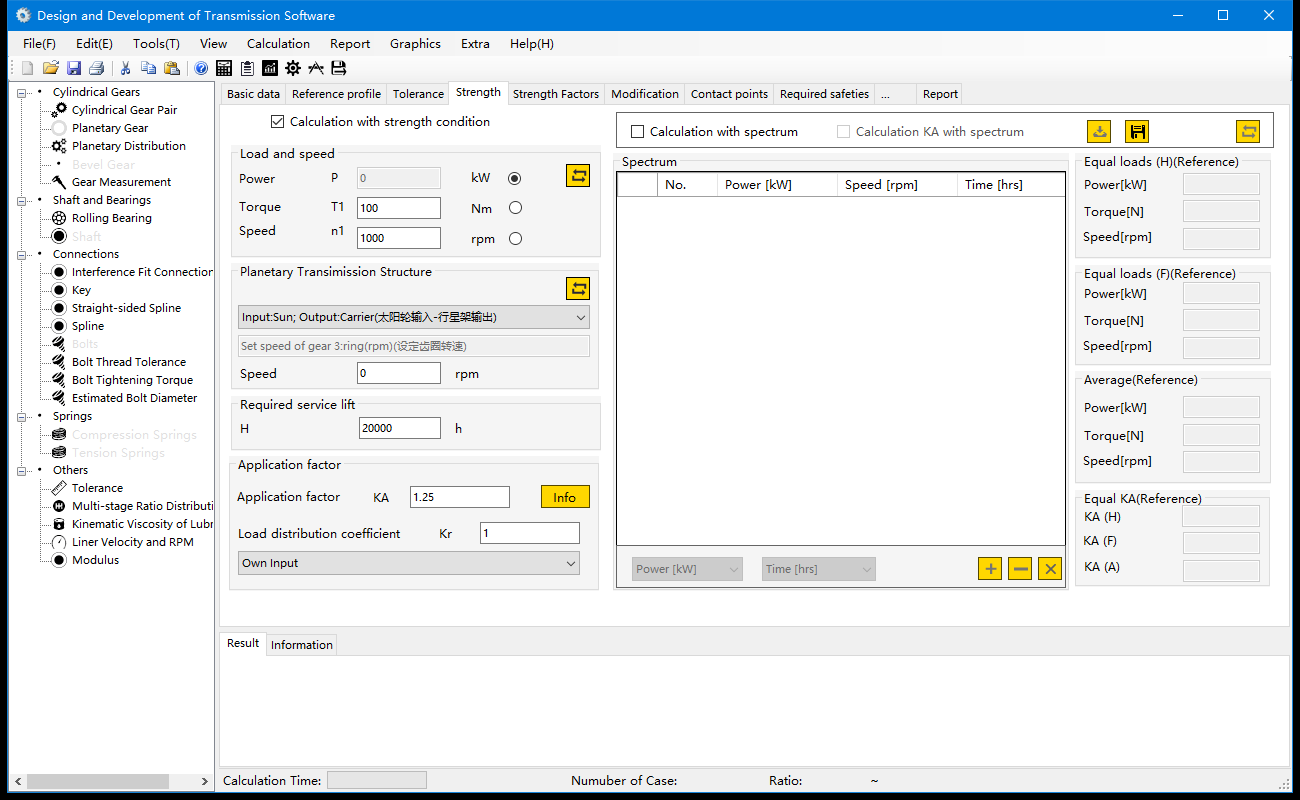Select the kW power radio button
Image resolution: width=1300 pixels, height=800 pixels.
coord(515,179)
